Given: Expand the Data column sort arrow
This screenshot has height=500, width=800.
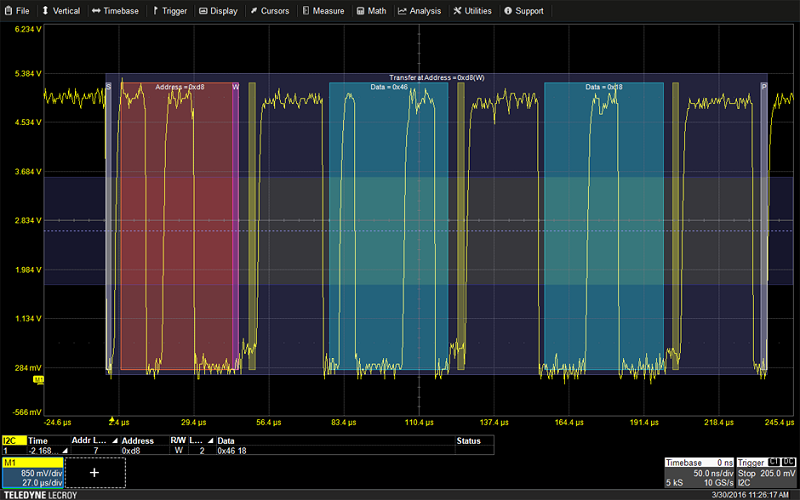Looking at the screenshot, I should [212, 441].
